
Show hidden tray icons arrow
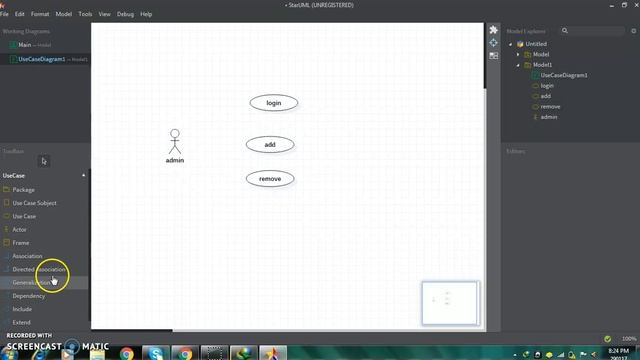pos(515,355)
